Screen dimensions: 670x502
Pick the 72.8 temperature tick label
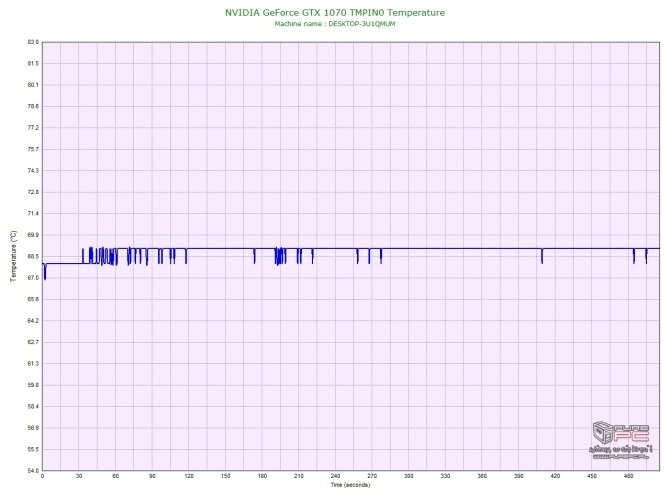33,192
